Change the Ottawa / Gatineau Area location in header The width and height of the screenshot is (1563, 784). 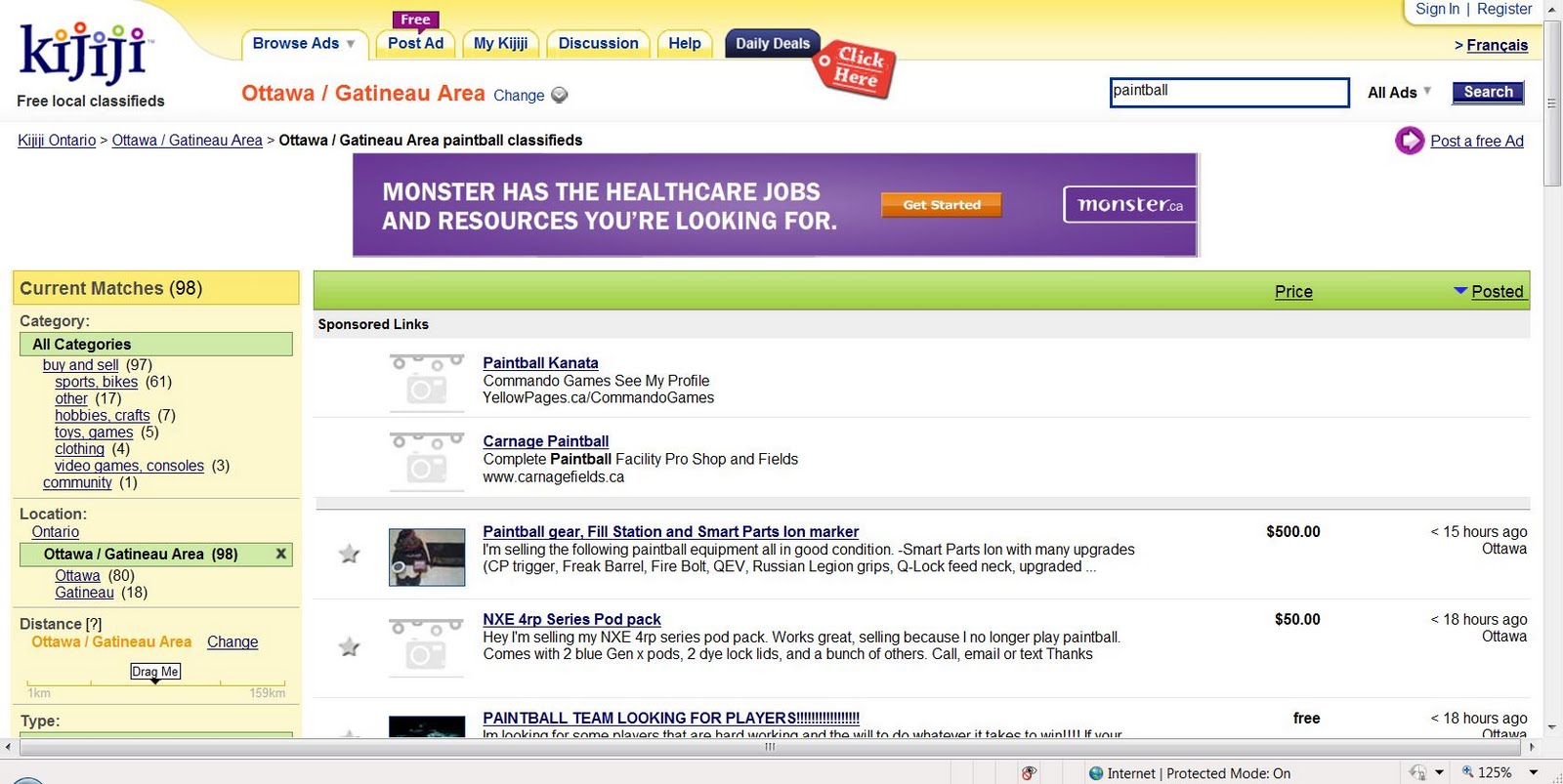point(519,96)
